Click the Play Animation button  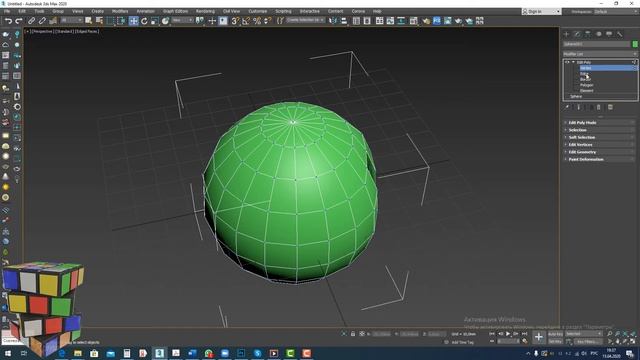(x=508, y=334)
